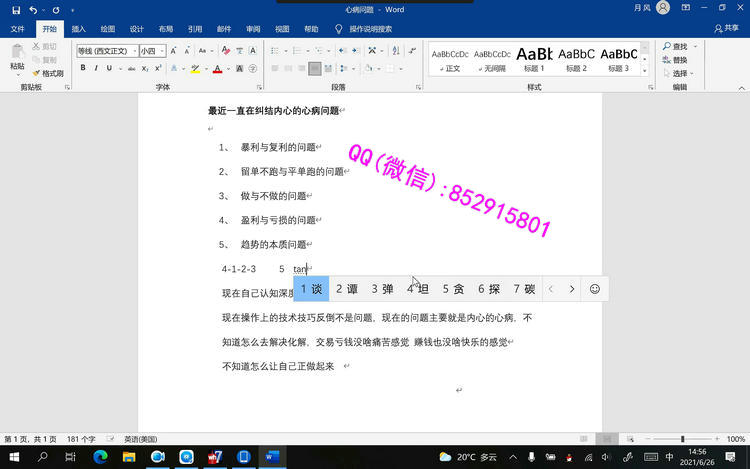Switch to the 插入 (Insert) tab
The width and height of the screenshot is (750, 469).
pyautogui.click(x=79, y=29)
